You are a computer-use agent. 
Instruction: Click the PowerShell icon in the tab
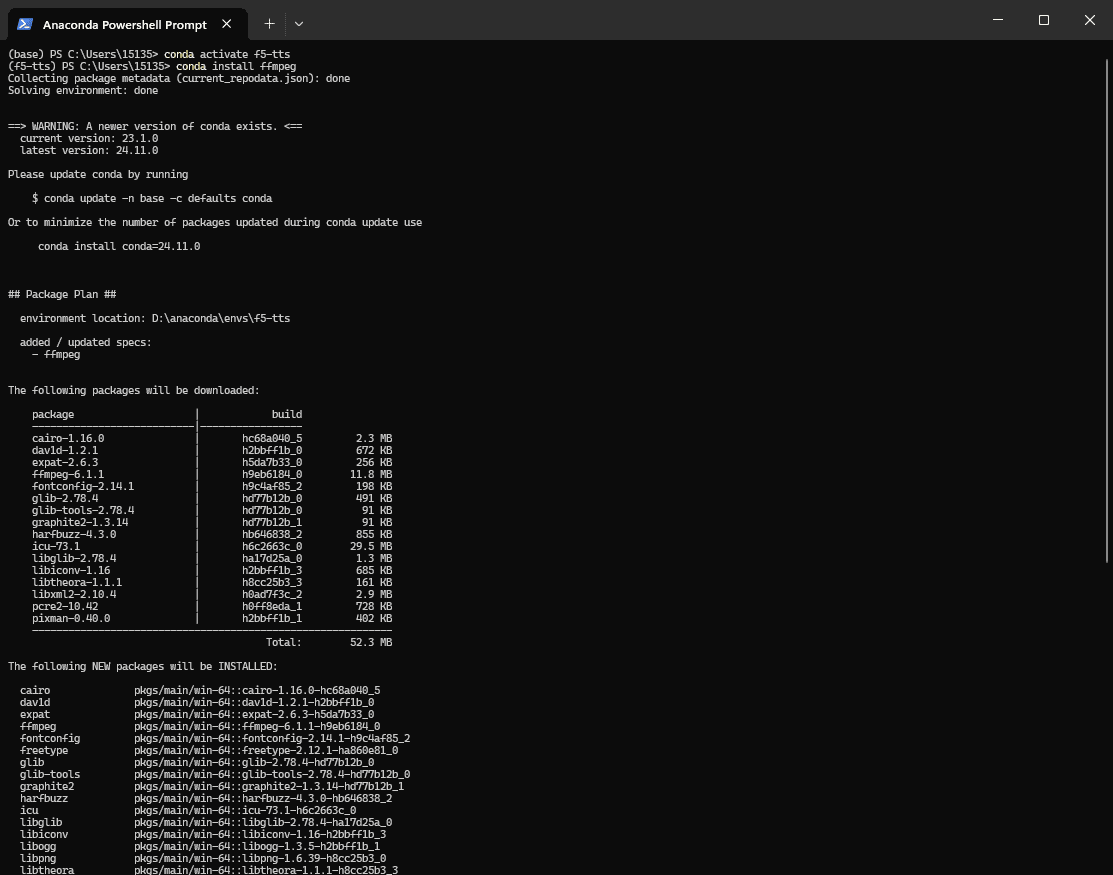coord(26,24)
